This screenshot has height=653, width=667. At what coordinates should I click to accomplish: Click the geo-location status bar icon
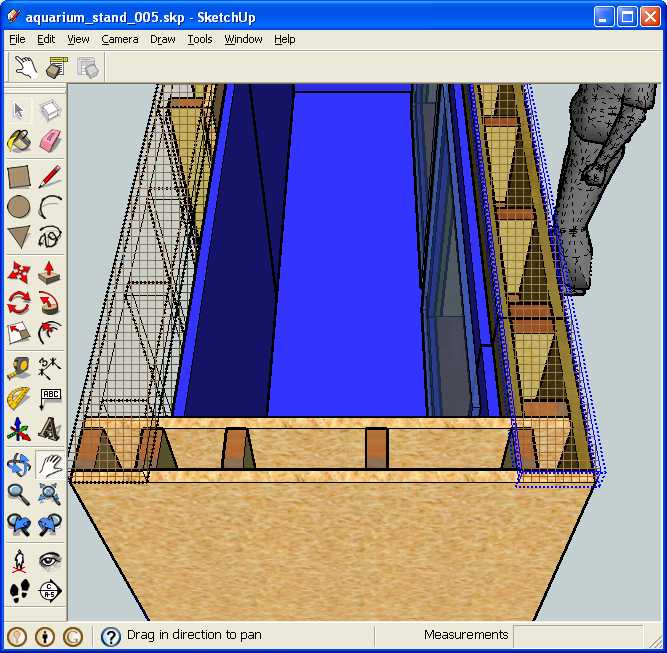(17, 636)
